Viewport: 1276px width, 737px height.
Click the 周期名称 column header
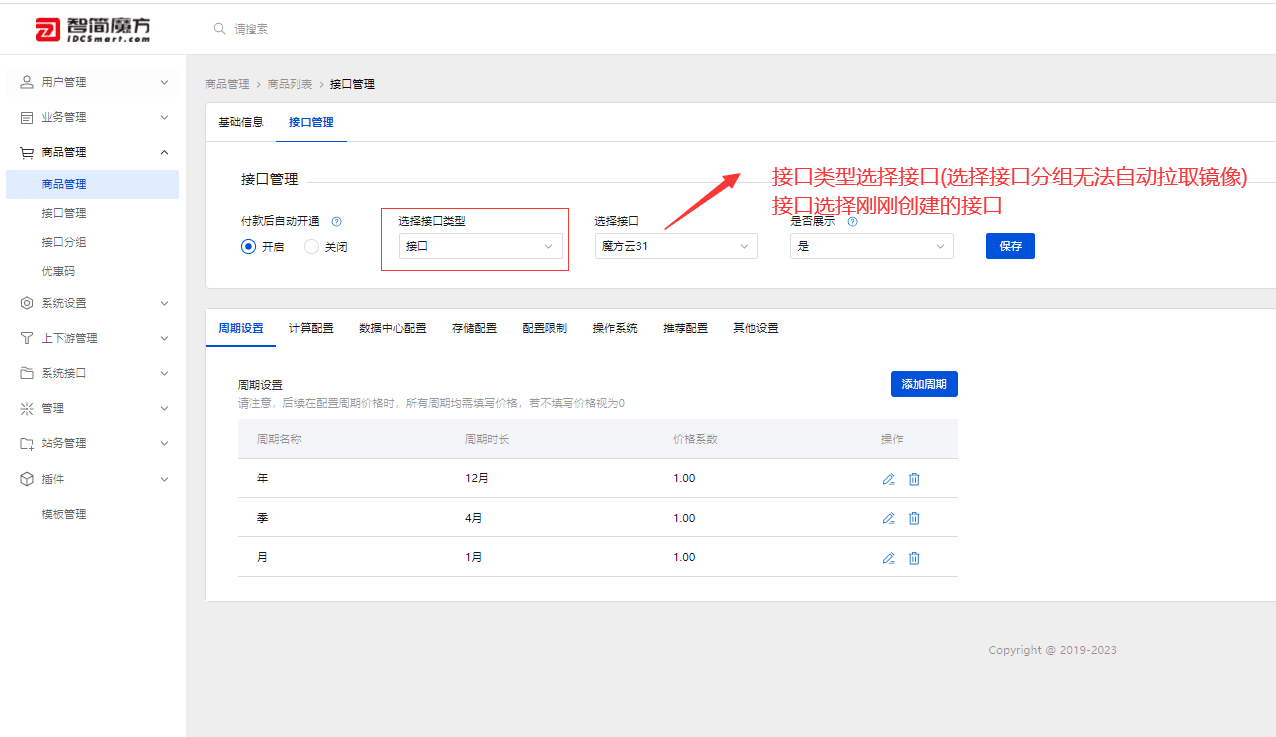click(279, 439)
